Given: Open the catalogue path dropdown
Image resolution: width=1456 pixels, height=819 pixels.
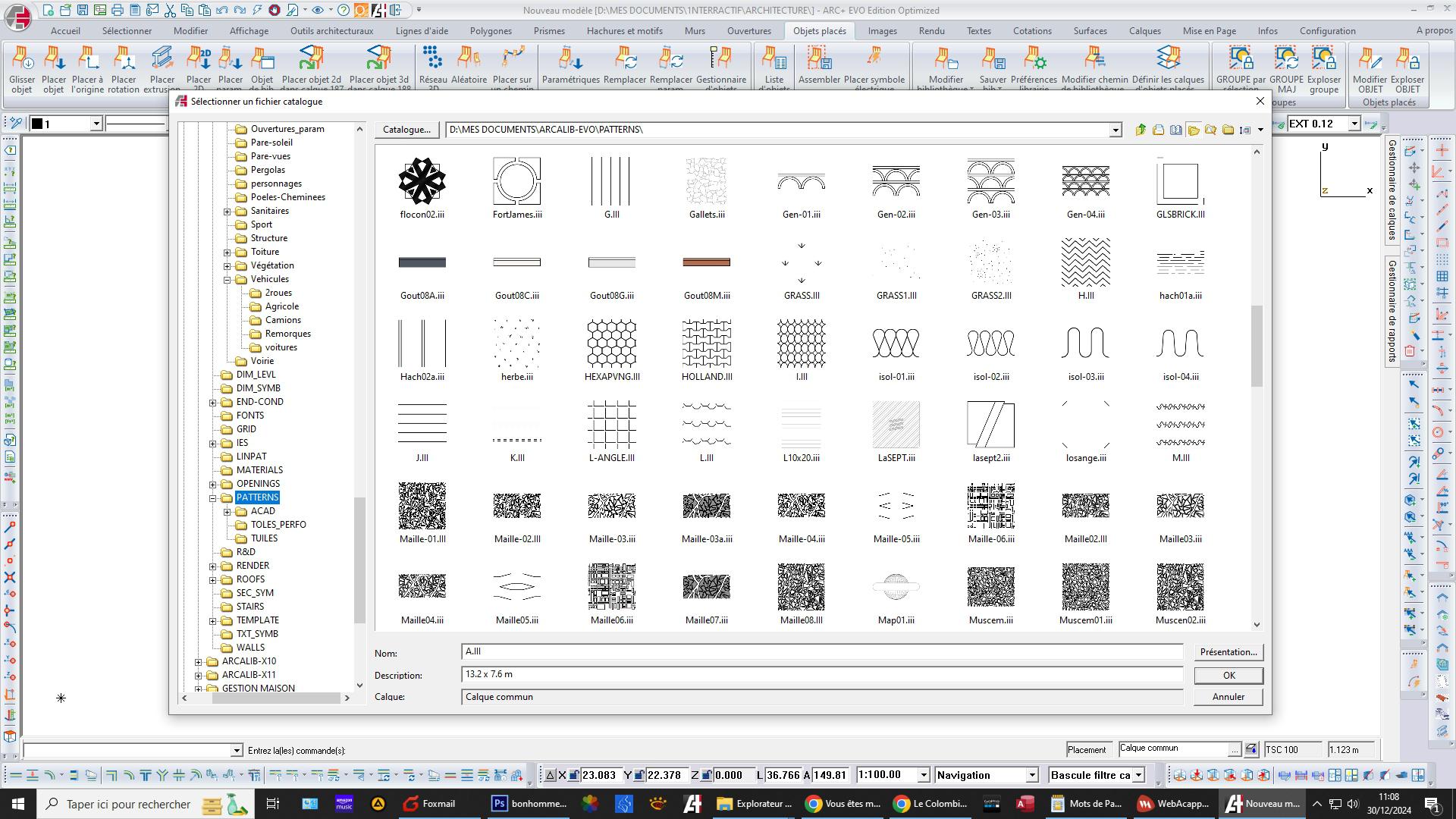Looking at the screenshot, I should [1115, 130].
